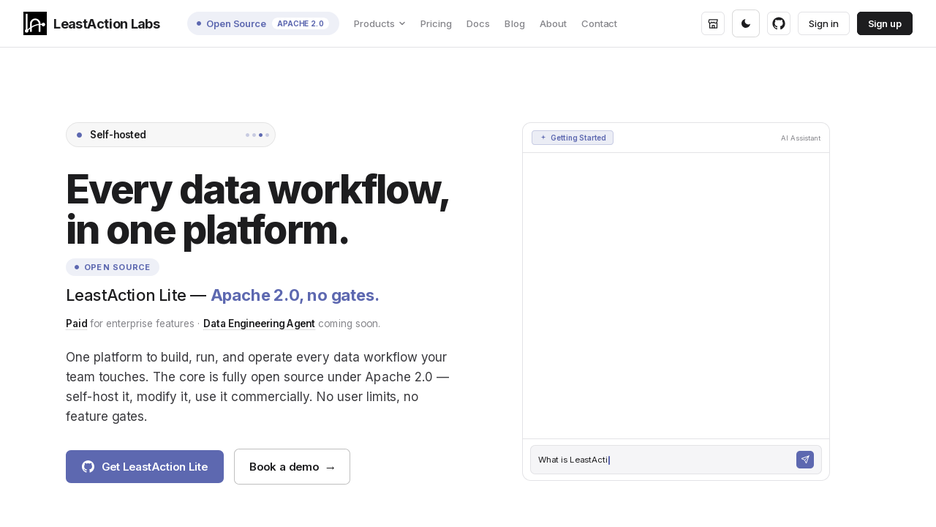Open the GitHub icon in the header
The image size is (936, 527).
point(778,23)
